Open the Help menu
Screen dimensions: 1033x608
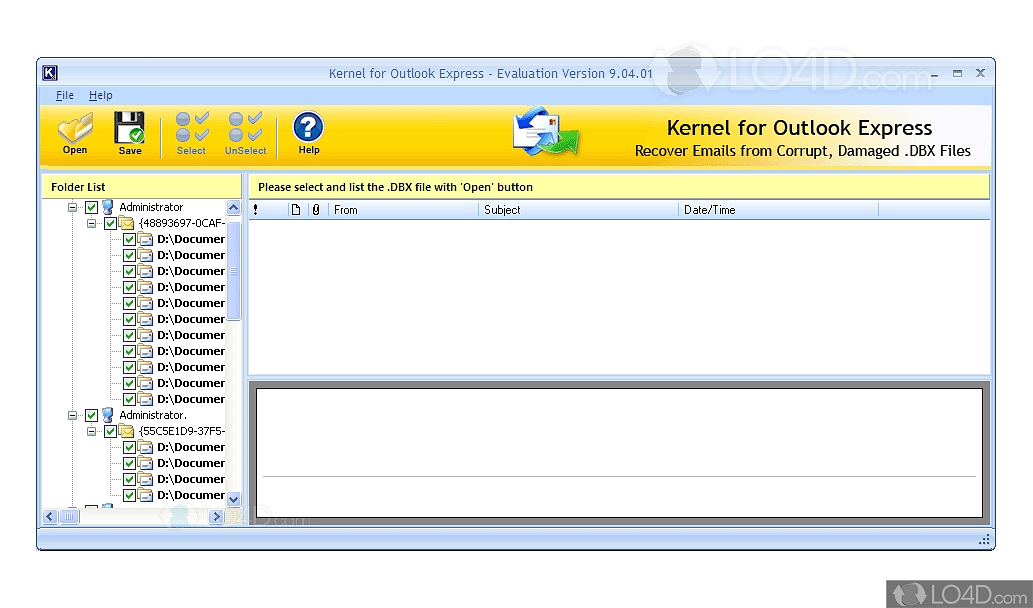[x=101, y=95]
